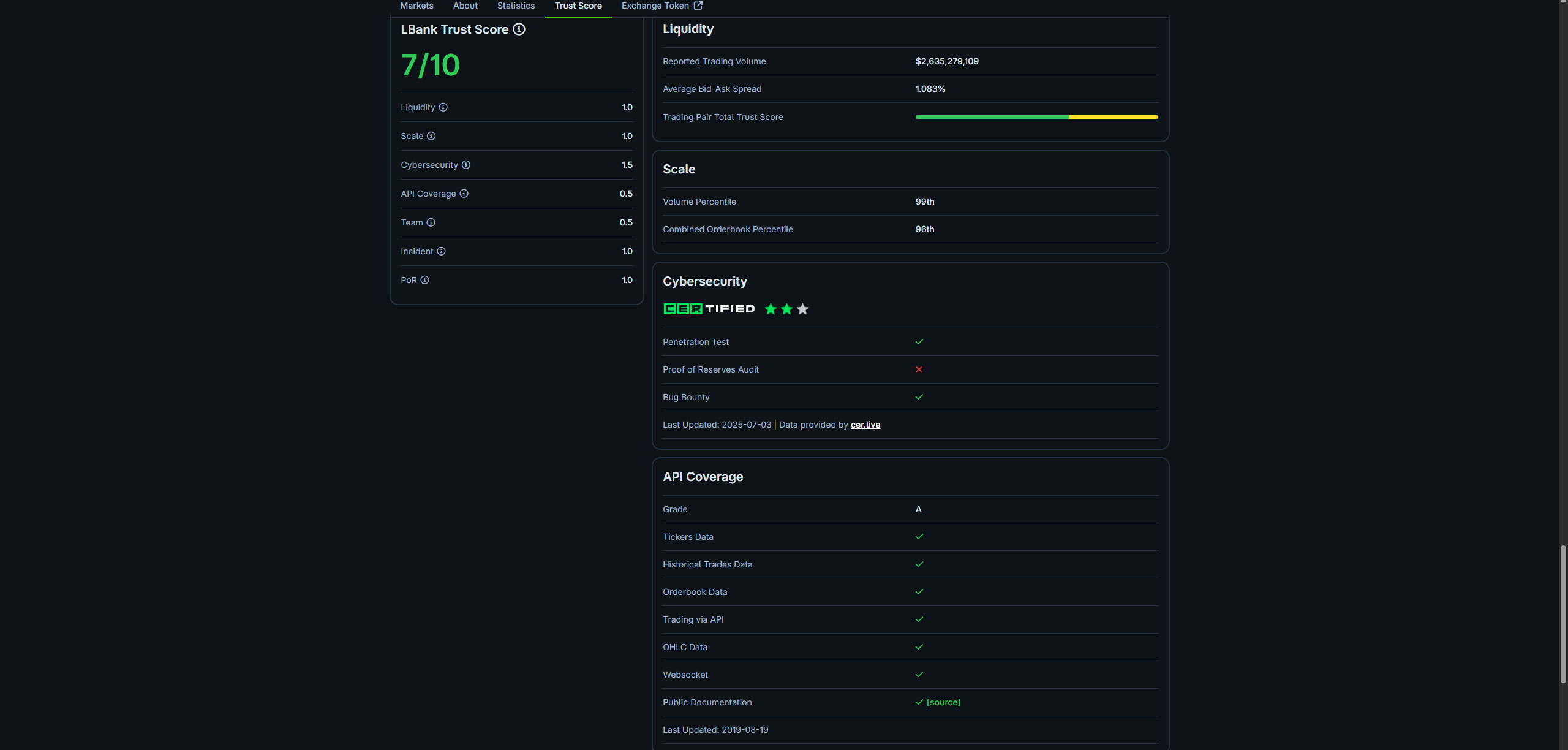Click the Team score 0.5
Image resolution: width=1568 pixels, height=750 pixels.
(x=626, y=222)
